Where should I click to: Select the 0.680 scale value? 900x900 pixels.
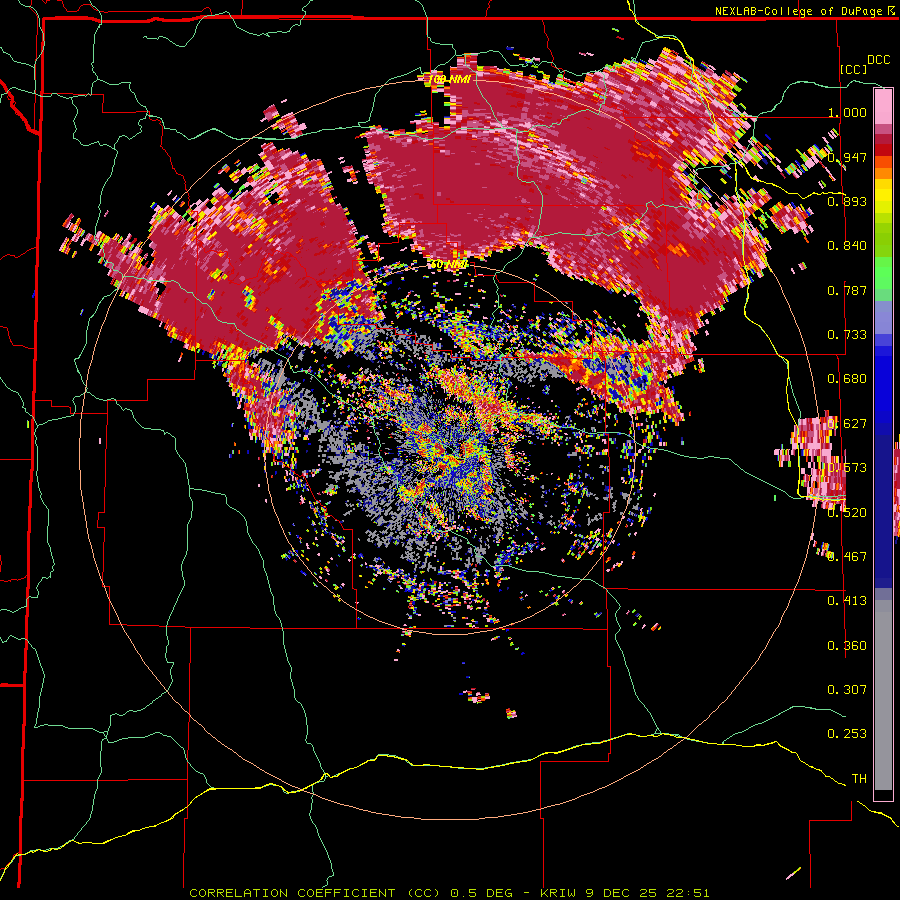(x=847, y=379)
